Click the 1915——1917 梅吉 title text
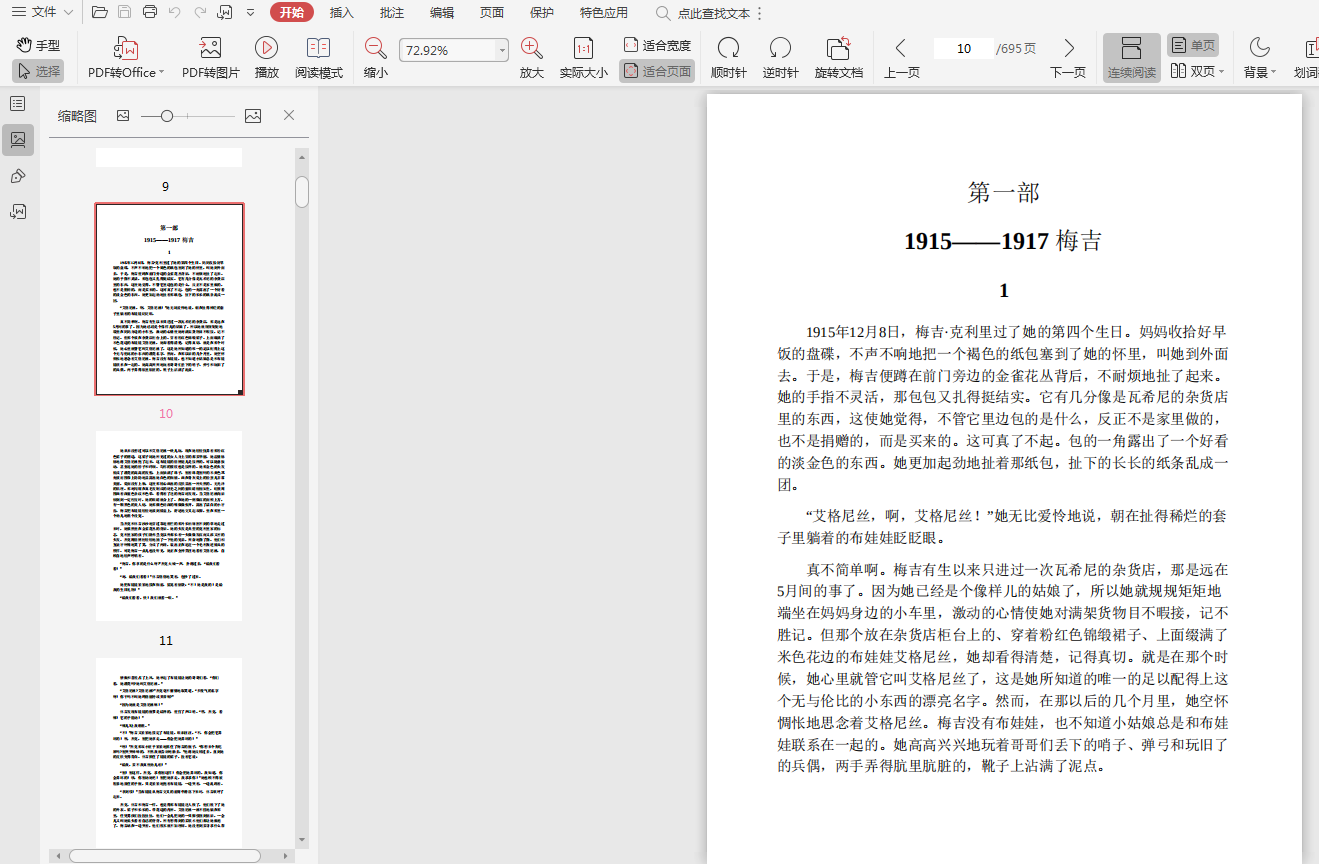1319x864 pixels. click(x=1003, y=241)
